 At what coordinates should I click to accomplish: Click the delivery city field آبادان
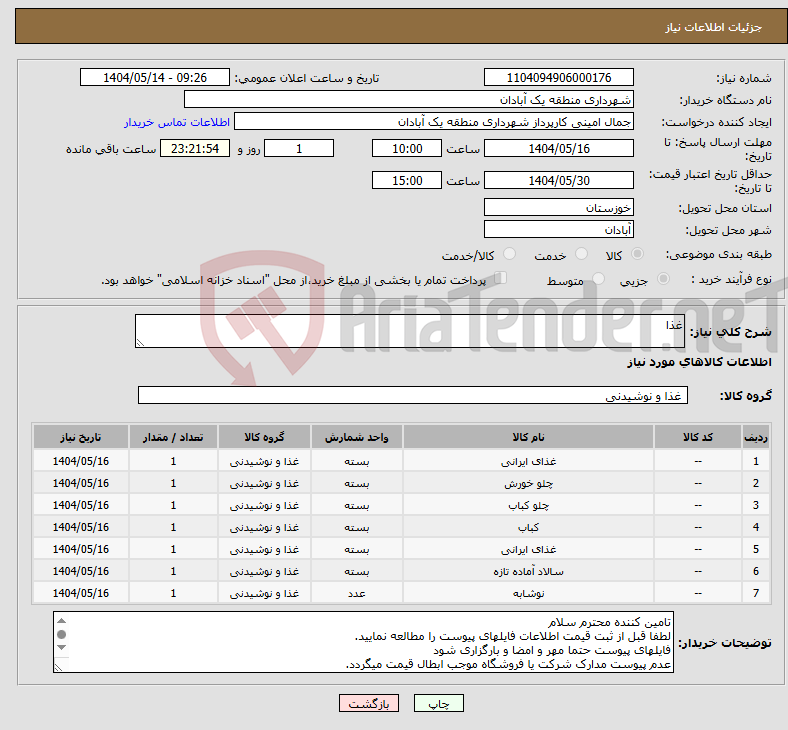tap(558, 229)
